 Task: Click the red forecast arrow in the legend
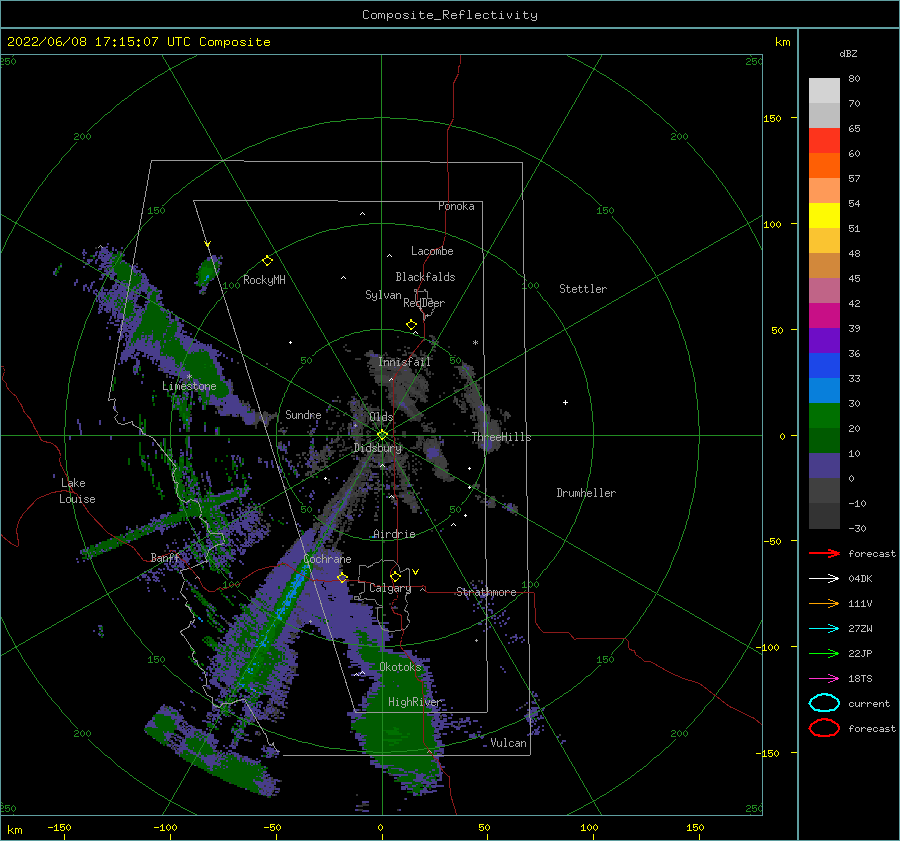pos(824,553)
